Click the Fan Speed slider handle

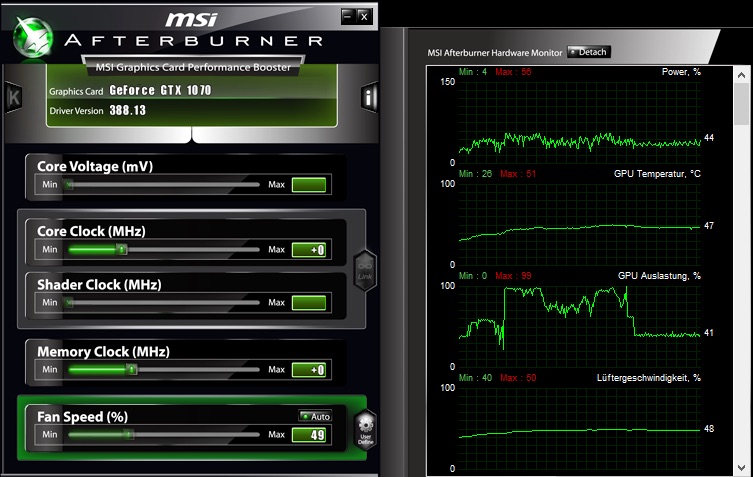point(128,434)
